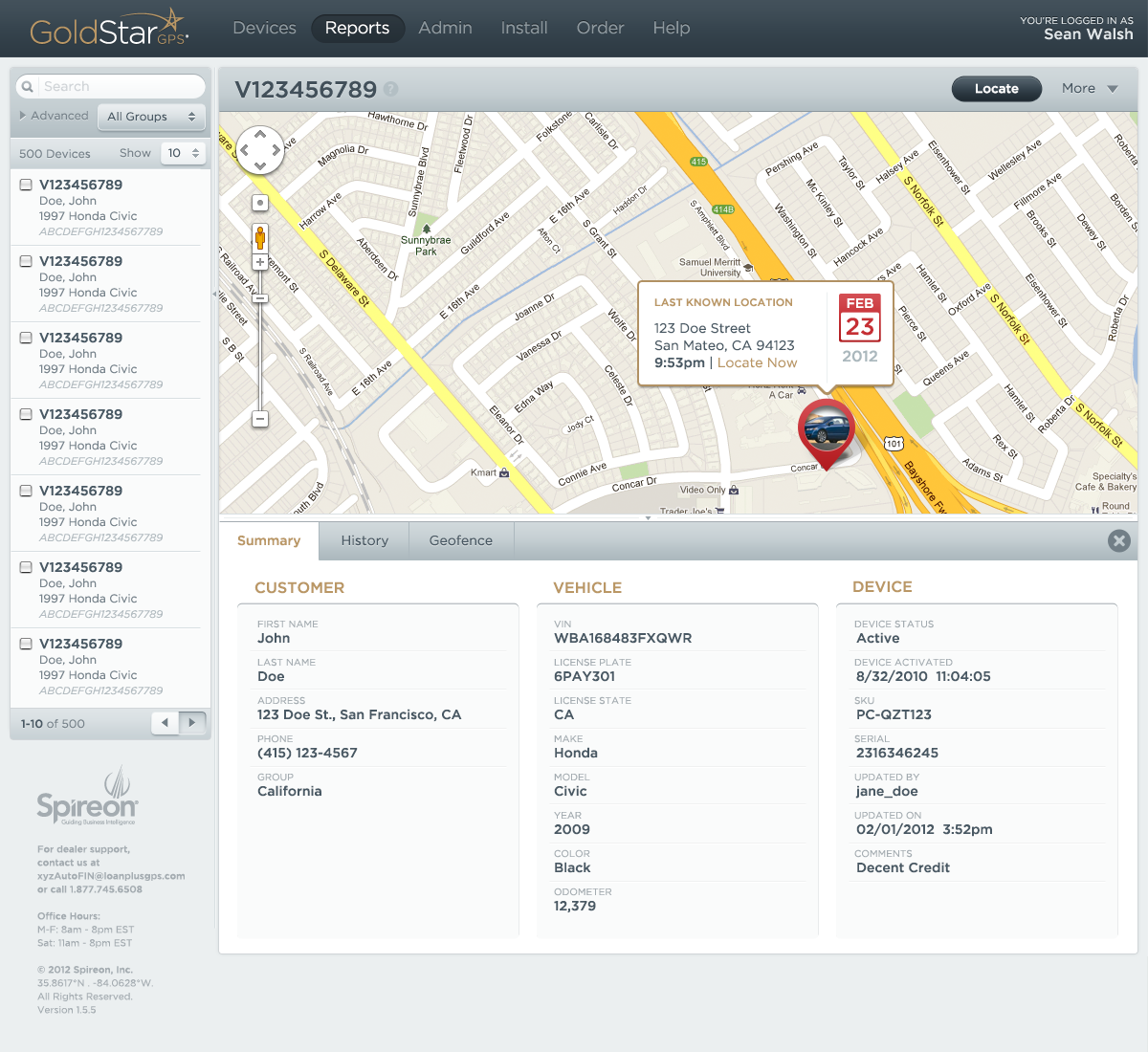Check the first device checkbox in list

tap(27, 185)
